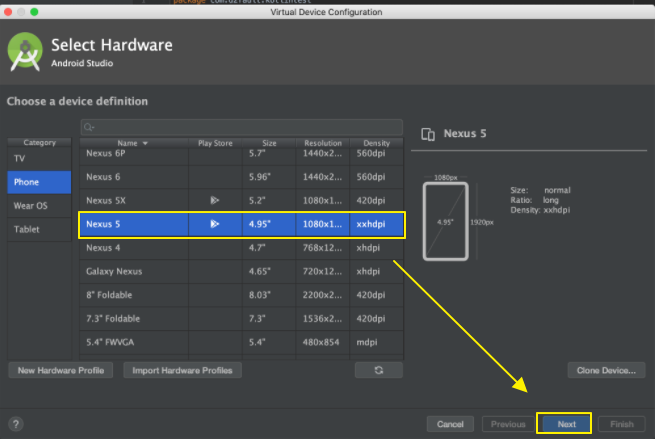Sort by the Size column header

(269, 143)
